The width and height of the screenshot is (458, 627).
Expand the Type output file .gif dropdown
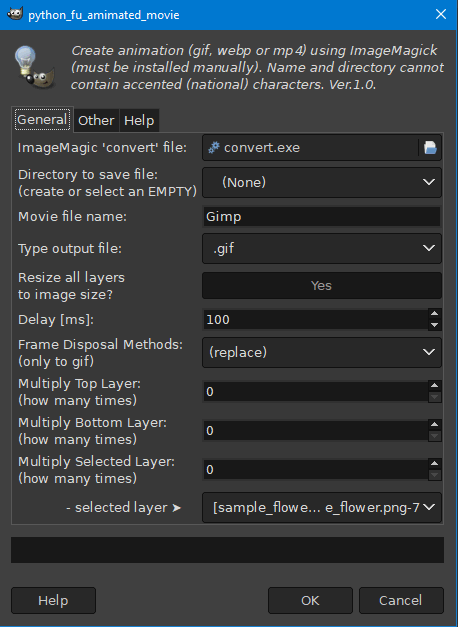pyautogui.click(x=322, y=249)
